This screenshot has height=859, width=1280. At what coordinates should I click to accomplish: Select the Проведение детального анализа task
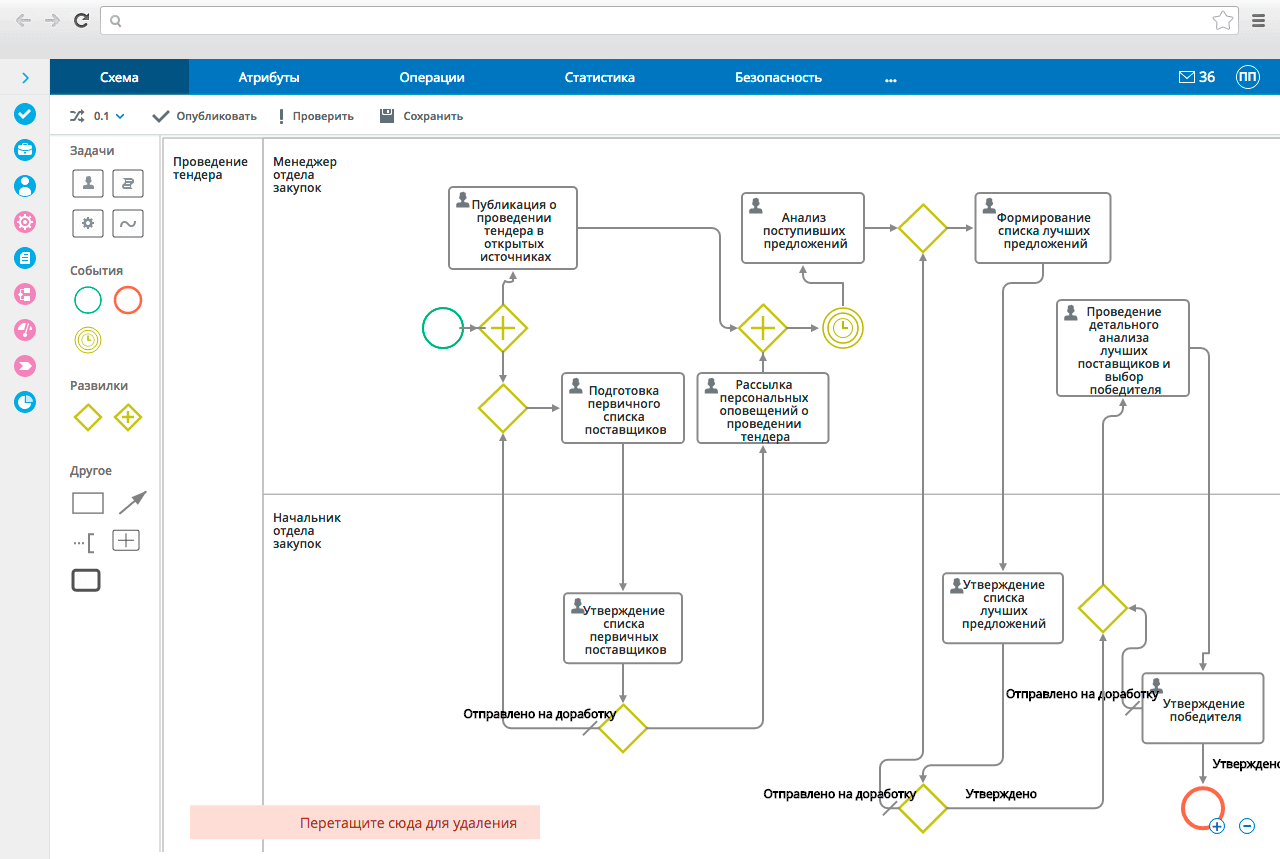(1123, 348)
